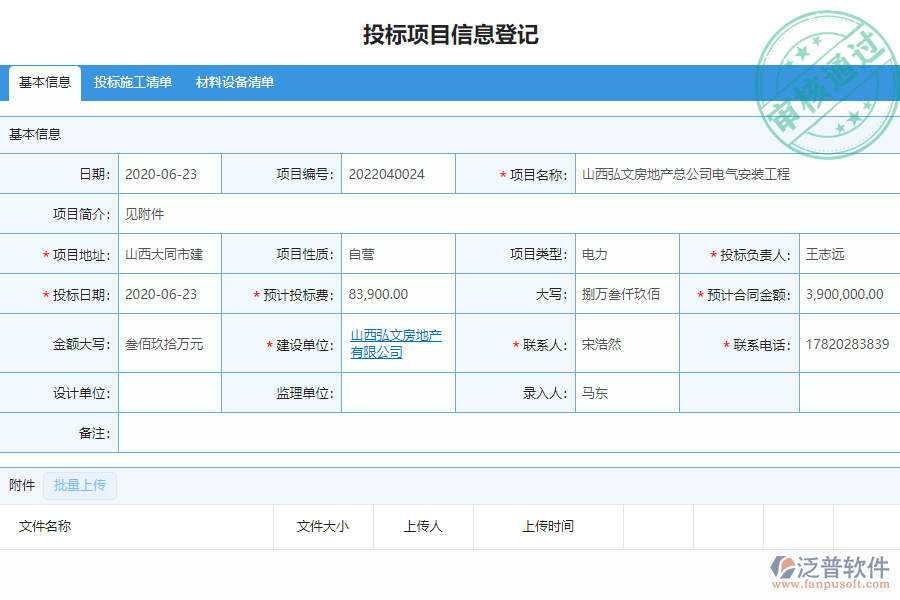Open the 山西弘文房地产有限公司 link
This screenshot has height=600, width=900.
click(x=398, y=343)
